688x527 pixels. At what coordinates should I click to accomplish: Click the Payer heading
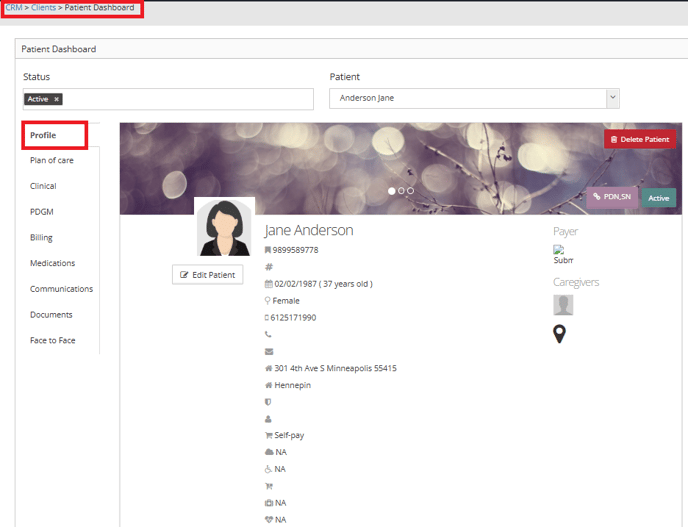(566, 231)
